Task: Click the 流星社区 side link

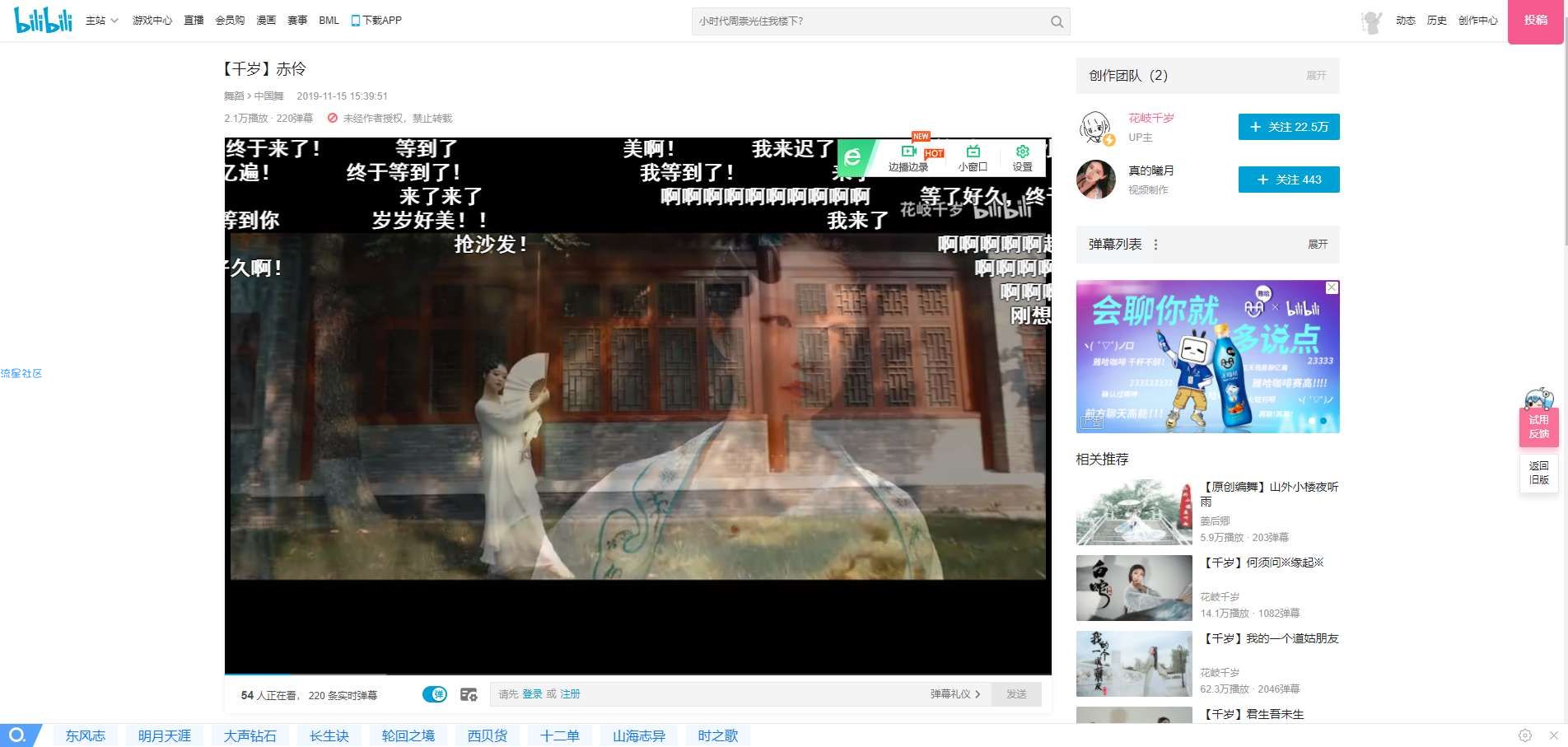Action: coord(21,373)
